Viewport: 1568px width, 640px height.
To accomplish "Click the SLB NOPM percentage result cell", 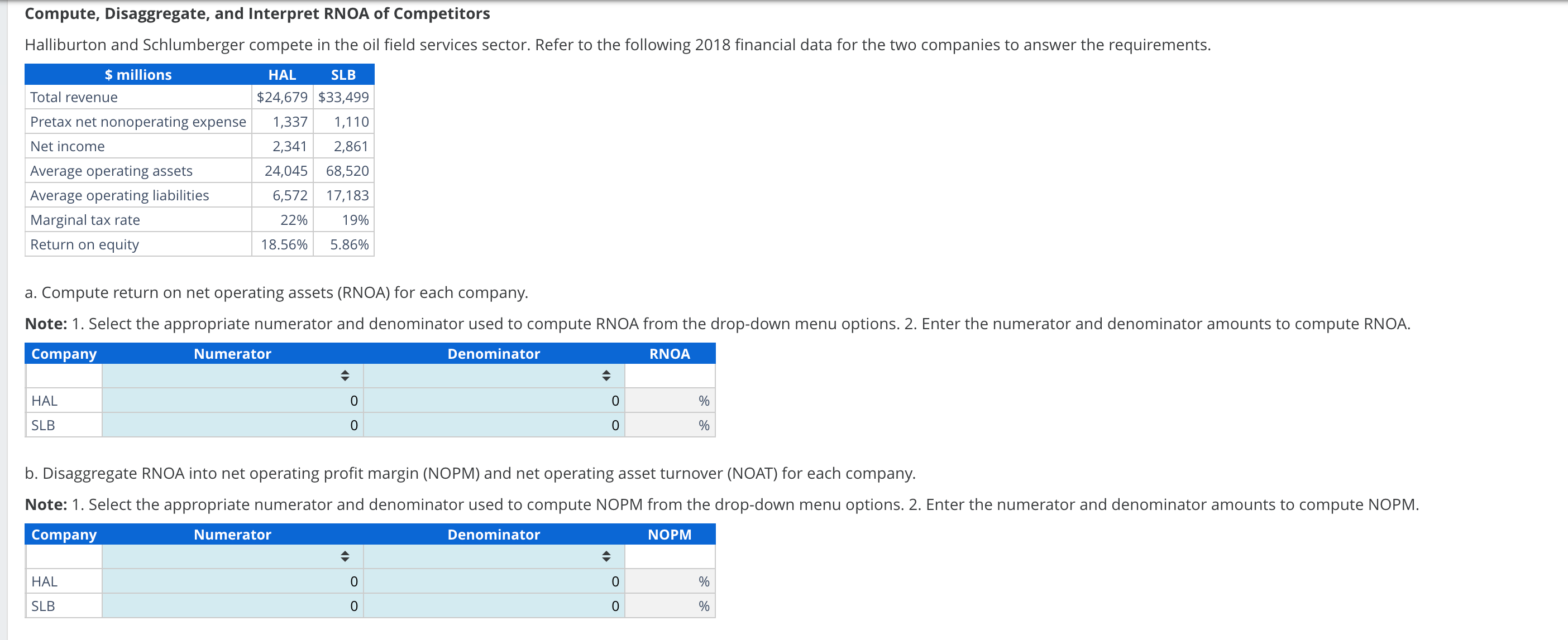I will pyautogui.click(x=670, y=605).
